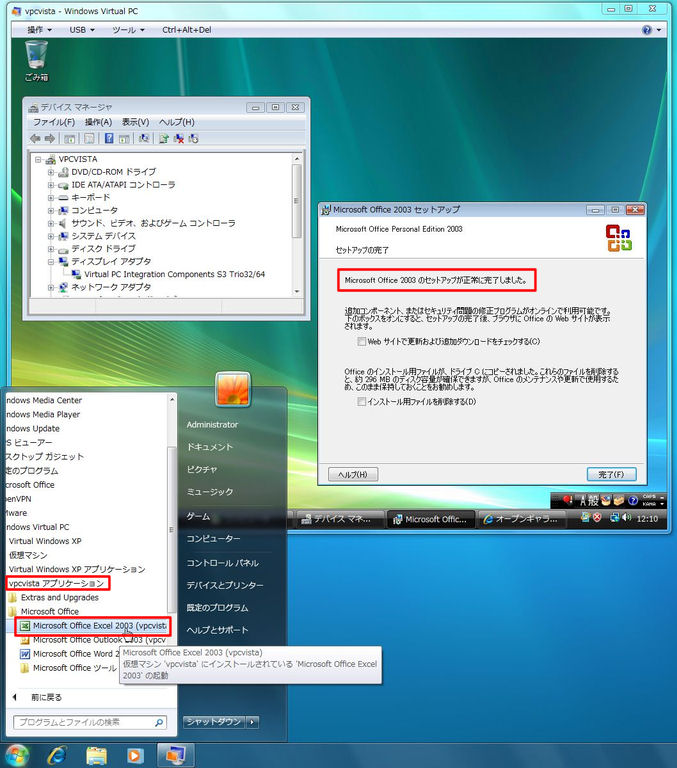
Task: Click the show/hide console tree icon in toolbar
Action: click(x=70, y=139)
